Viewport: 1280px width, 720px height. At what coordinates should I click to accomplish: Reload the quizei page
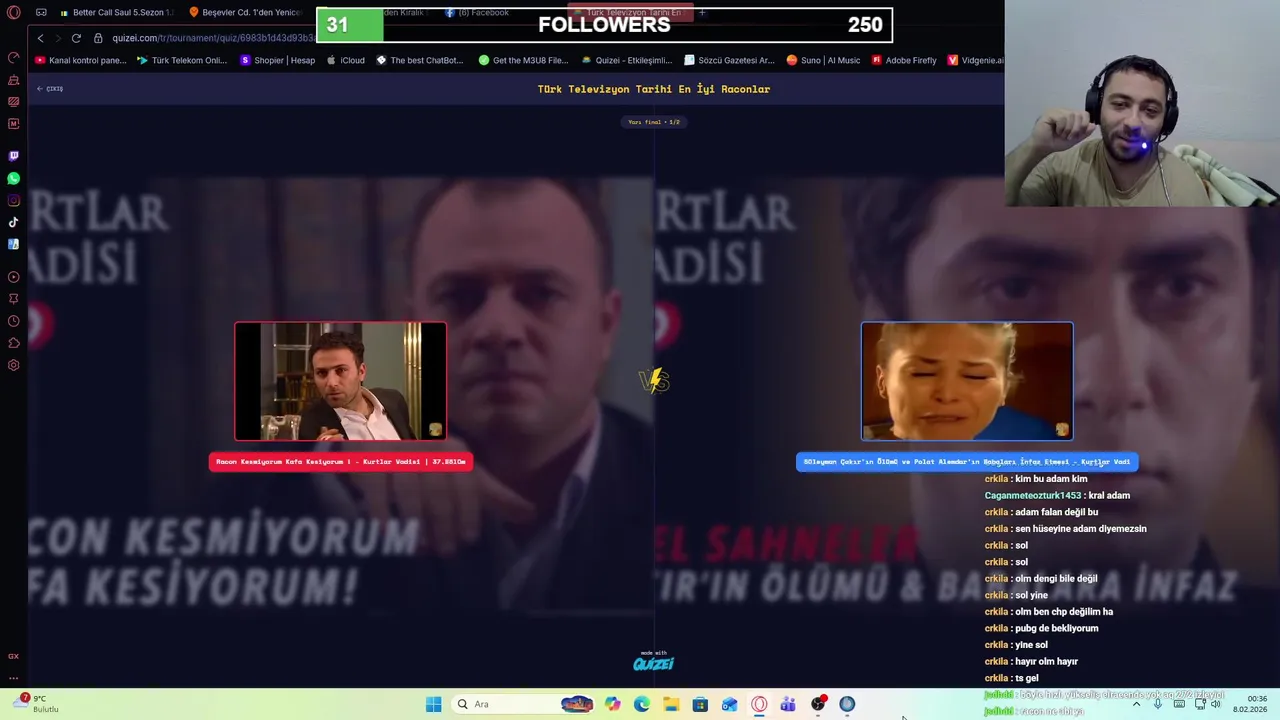(x=76, y=38)
